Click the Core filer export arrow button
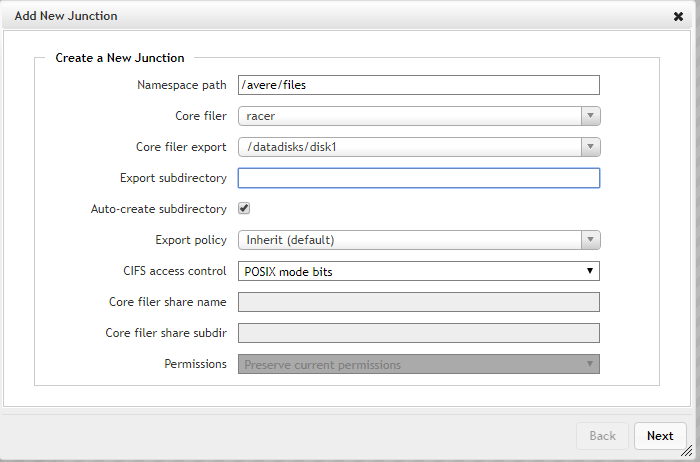 point(591,147)
